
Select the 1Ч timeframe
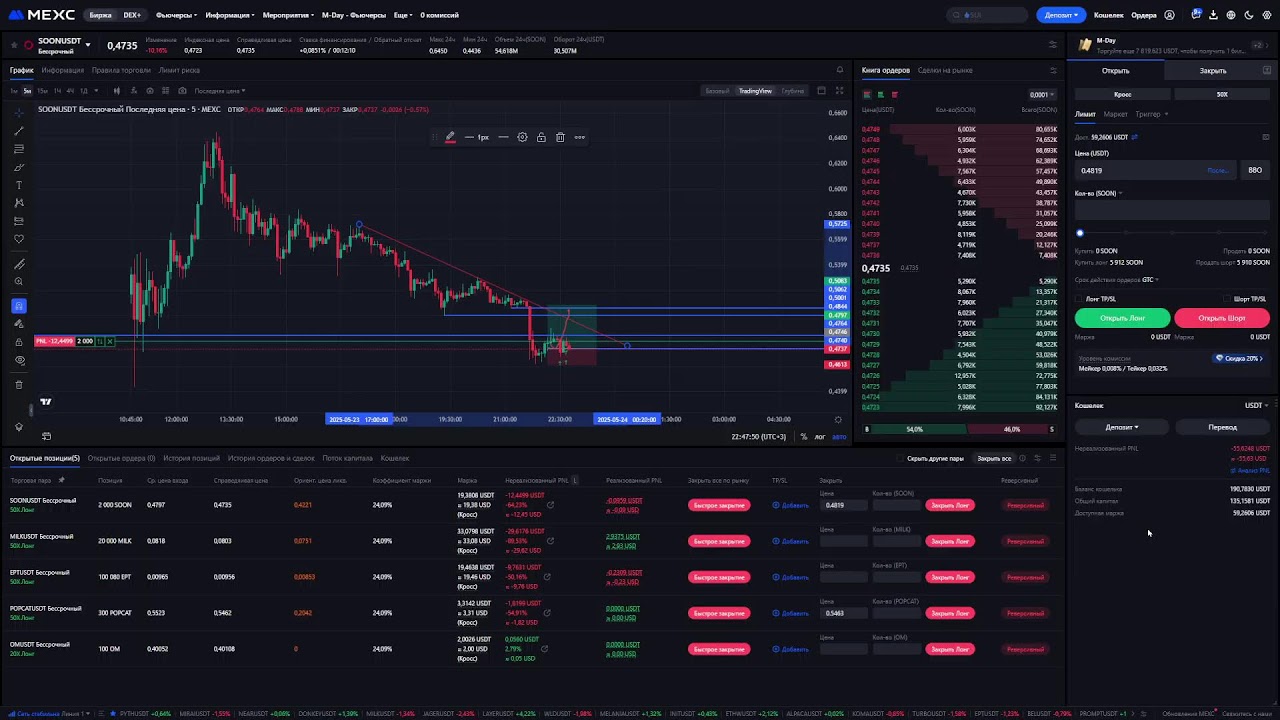click(56, 91)
